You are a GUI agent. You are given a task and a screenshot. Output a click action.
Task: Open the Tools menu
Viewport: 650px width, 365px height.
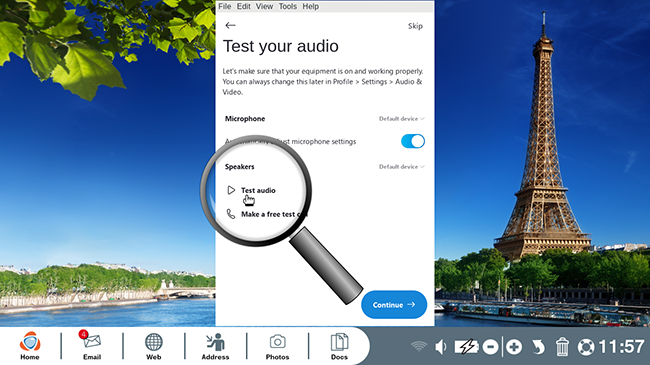coord(288,6)
